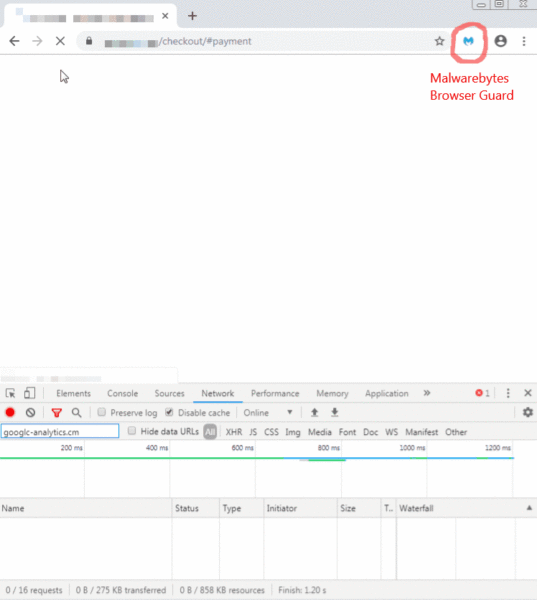Filter requests by Font
The height and width of the screenshot is (600, 537).
(348, 432)
